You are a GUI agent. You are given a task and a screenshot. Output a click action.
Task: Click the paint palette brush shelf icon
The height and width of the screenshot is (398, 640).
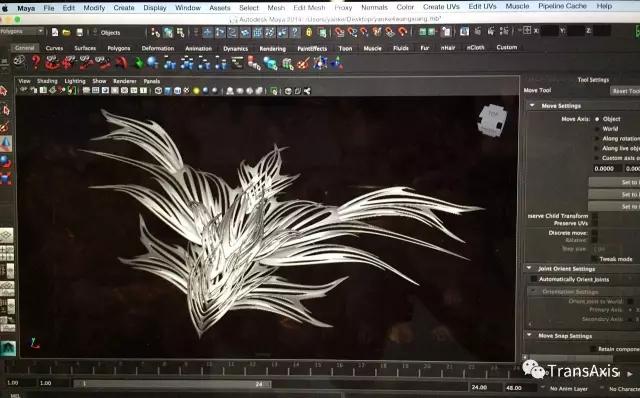point(303,63)
